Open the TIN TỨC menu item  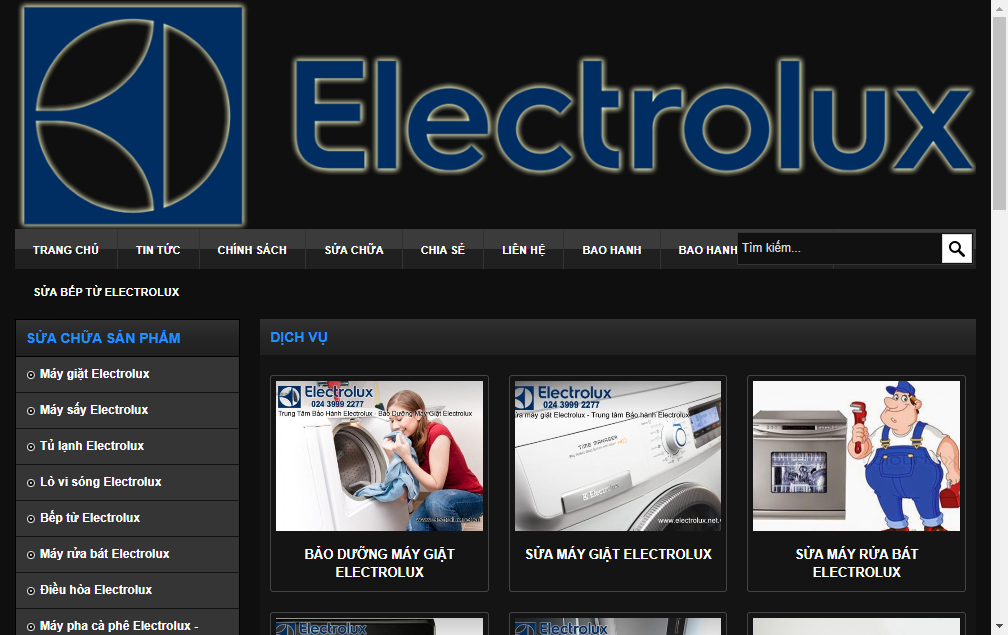(158, 250)
